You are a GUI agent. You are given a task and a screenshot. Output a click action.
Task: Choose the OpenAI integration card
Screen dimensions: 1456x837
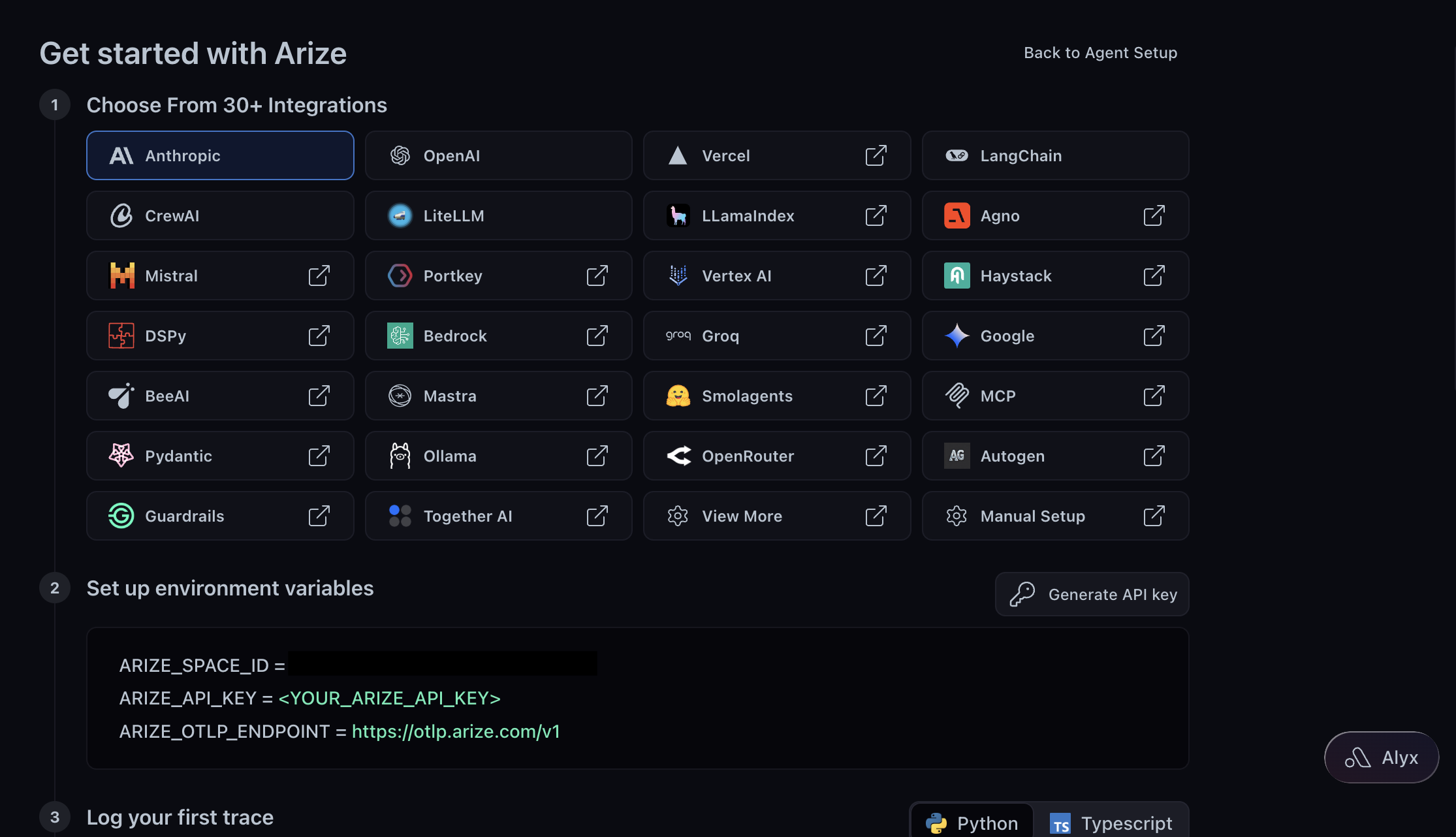498,155
